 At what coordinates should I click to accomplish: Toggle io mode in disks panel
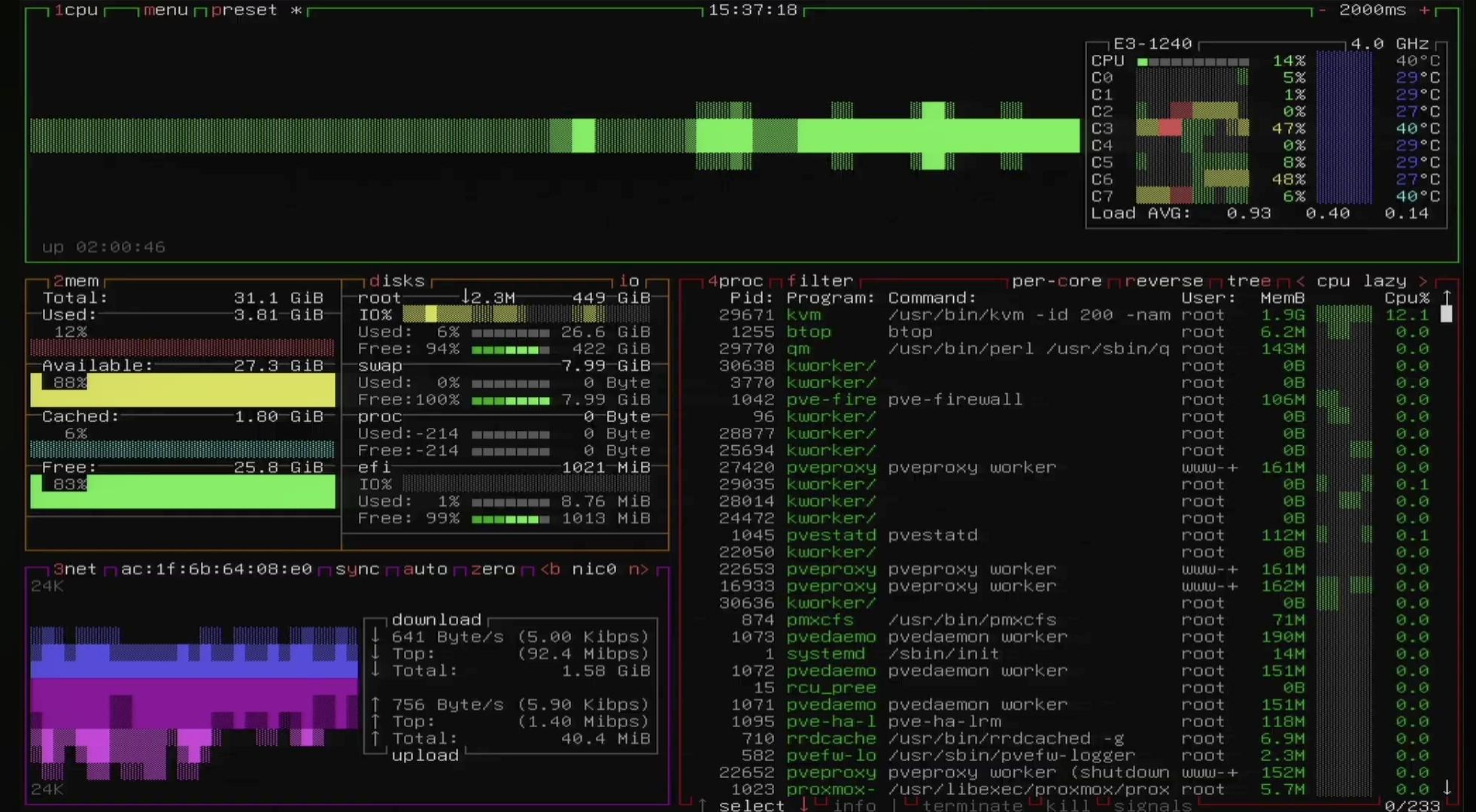pos(629,281)
